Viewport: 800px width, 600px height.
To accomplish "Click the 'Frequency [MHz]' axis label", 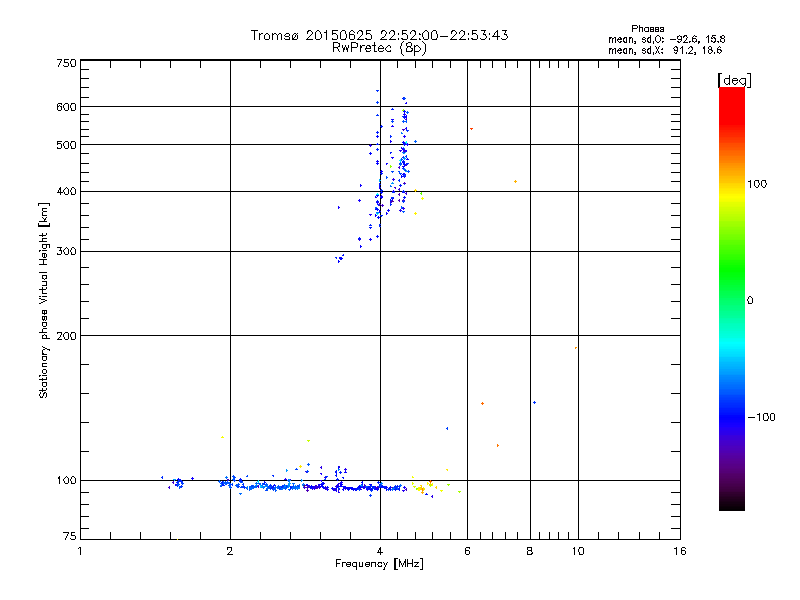I will [379, 564].
